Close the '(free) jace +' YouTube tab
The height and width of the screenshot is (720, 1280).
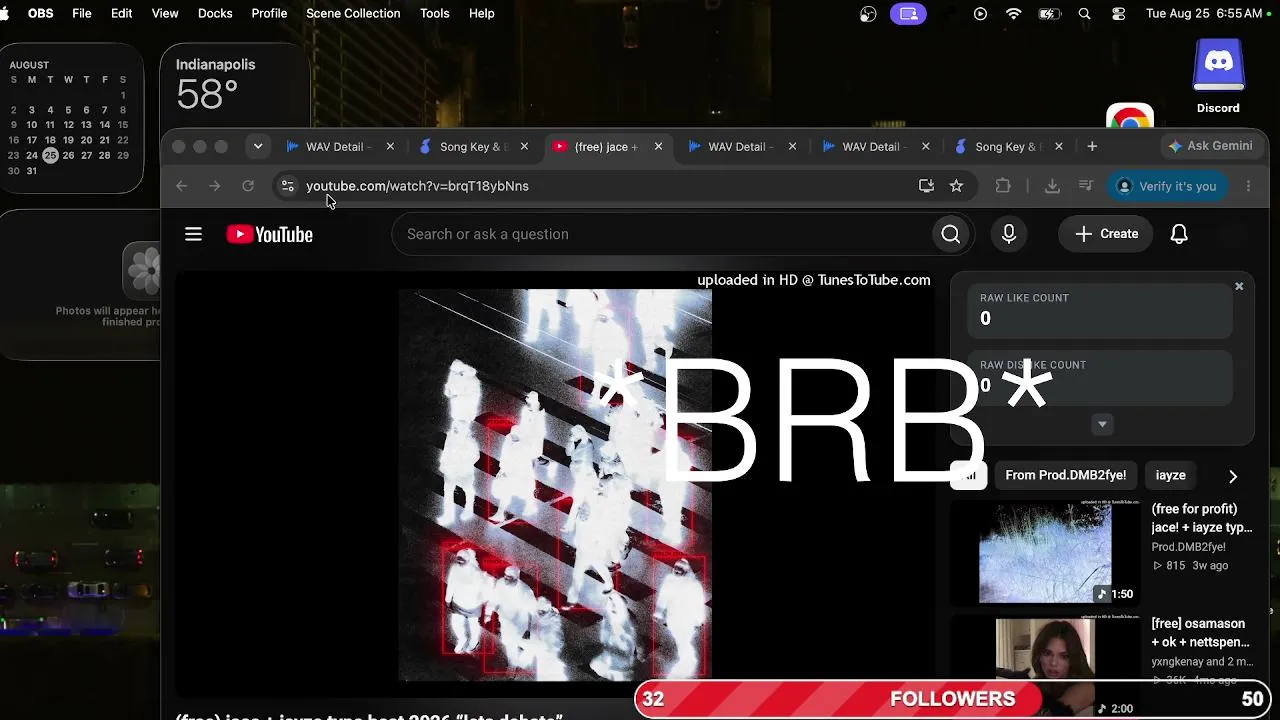[658, 146]
